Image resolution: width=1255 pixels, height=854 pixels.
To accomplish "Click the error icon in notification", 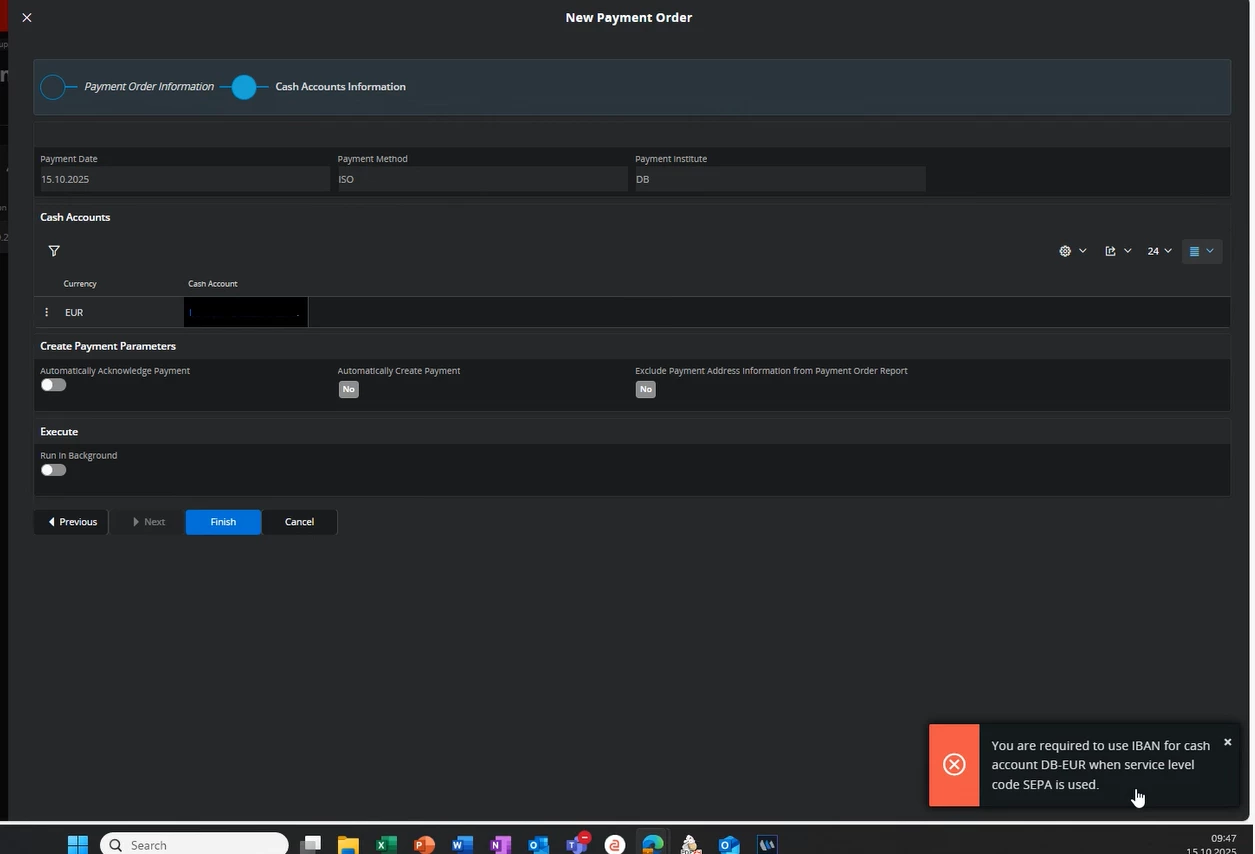I will [954, 765].
